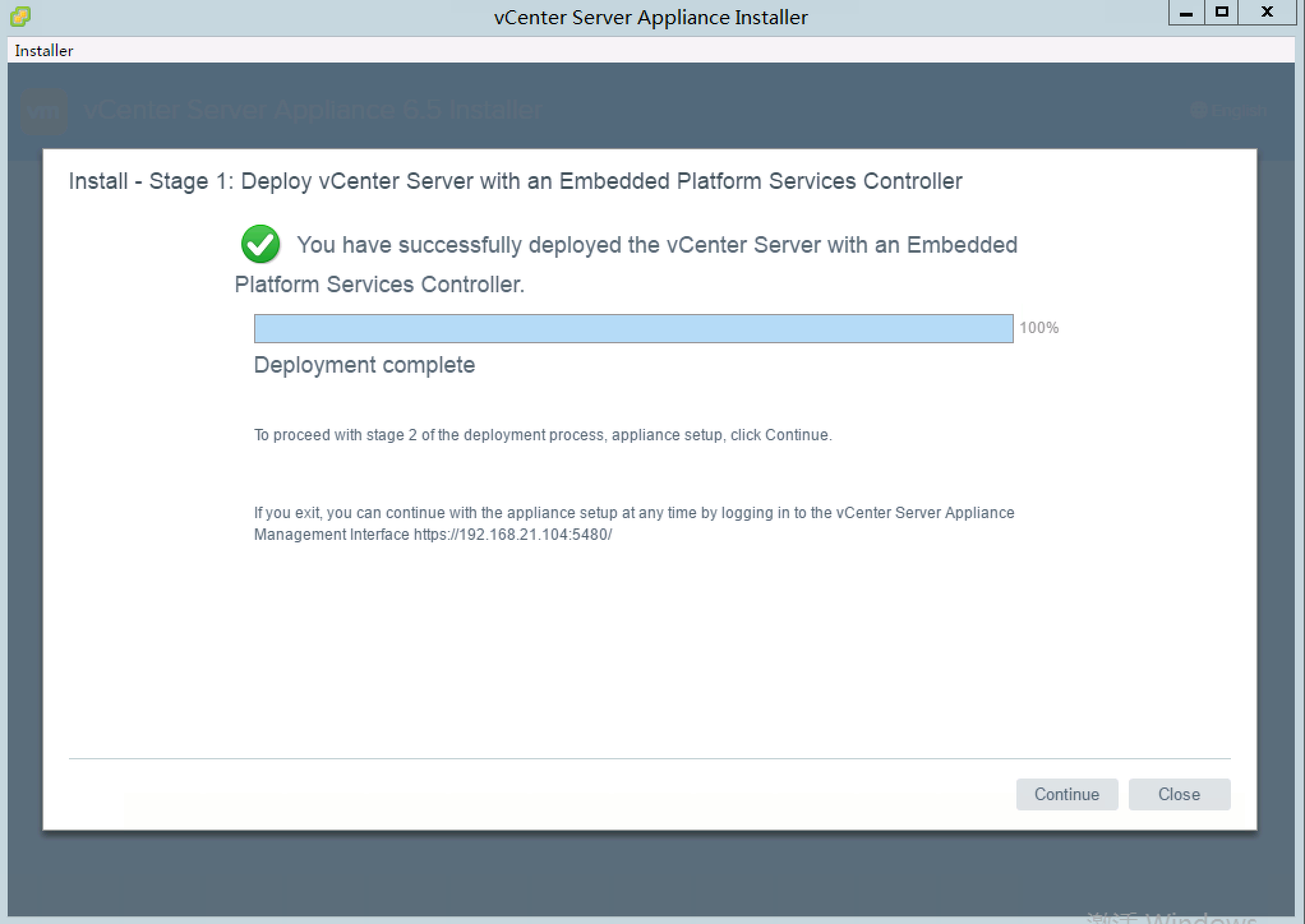The image size is (1305, 924).
Task: Click the vCenter Server Appliance Installer window title
Action: click(651, 17)
